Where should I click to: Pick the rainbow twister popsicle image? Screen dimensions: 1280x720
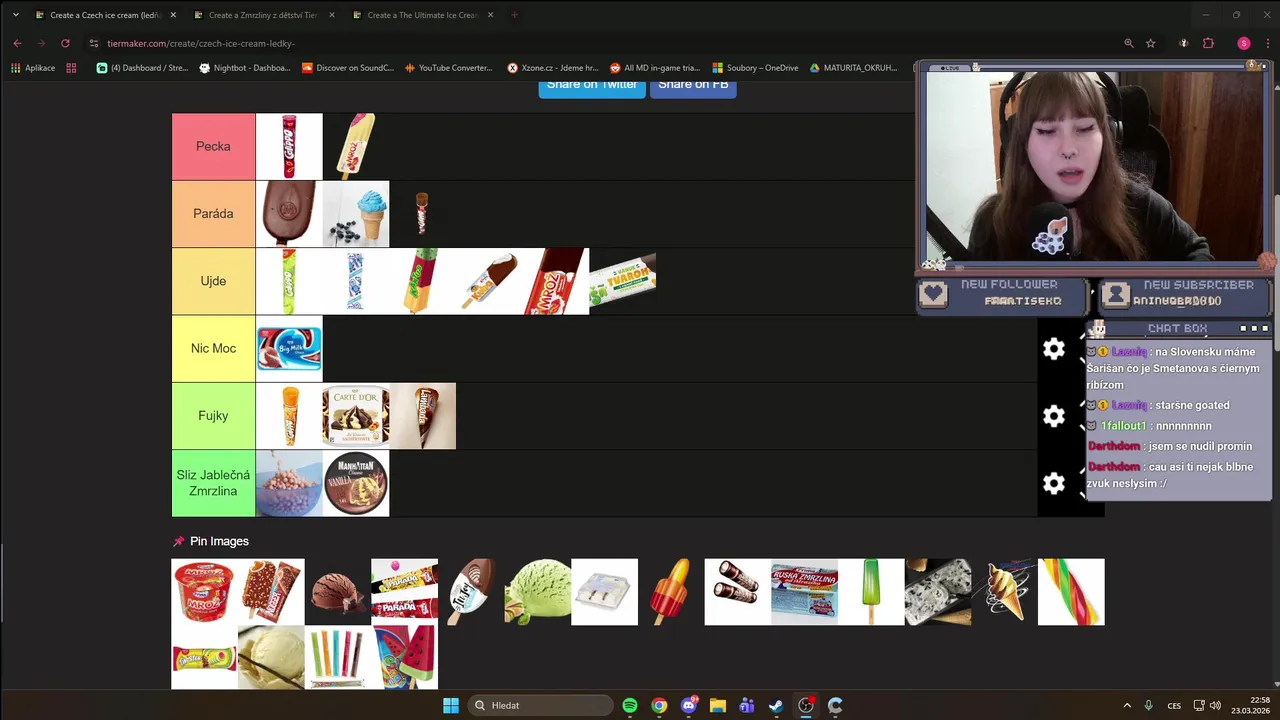coord(1071,592)
